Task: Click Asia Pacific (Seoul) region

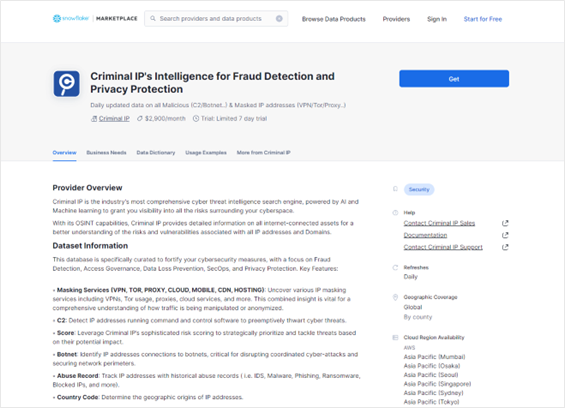Action: point(431,375)
